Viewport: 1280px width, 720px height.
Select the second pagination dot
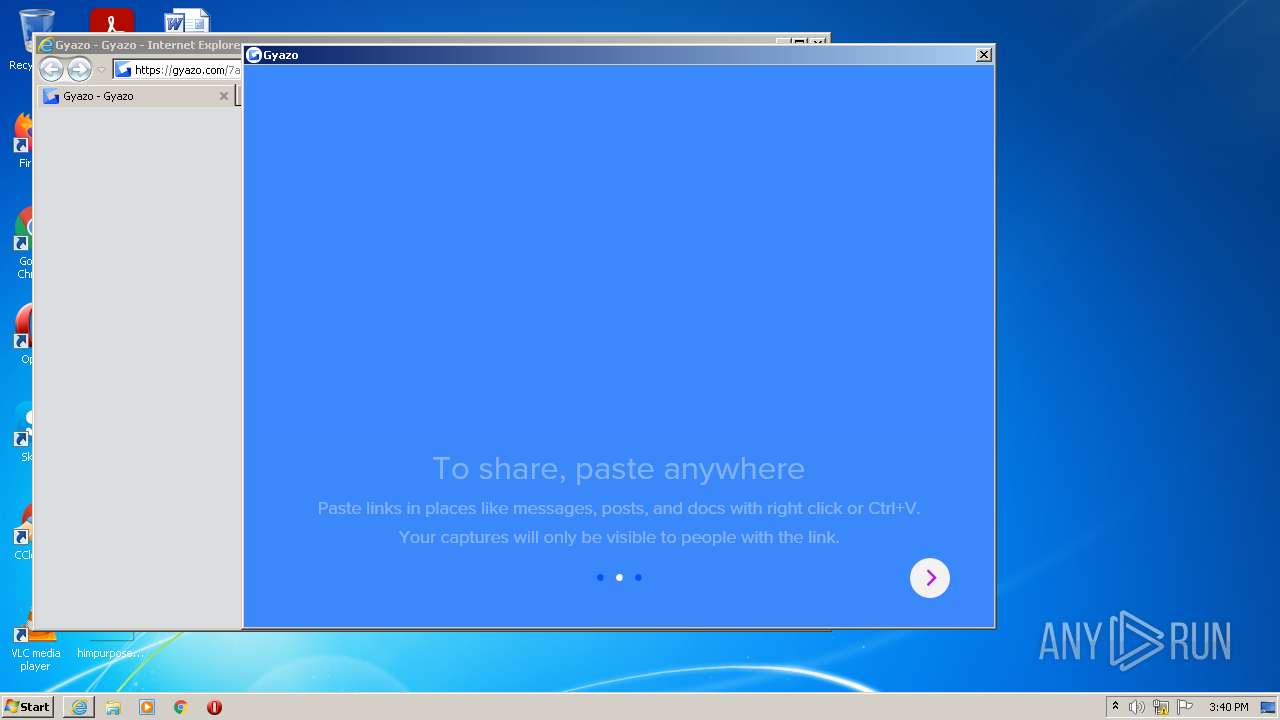[x=619, y=577]
